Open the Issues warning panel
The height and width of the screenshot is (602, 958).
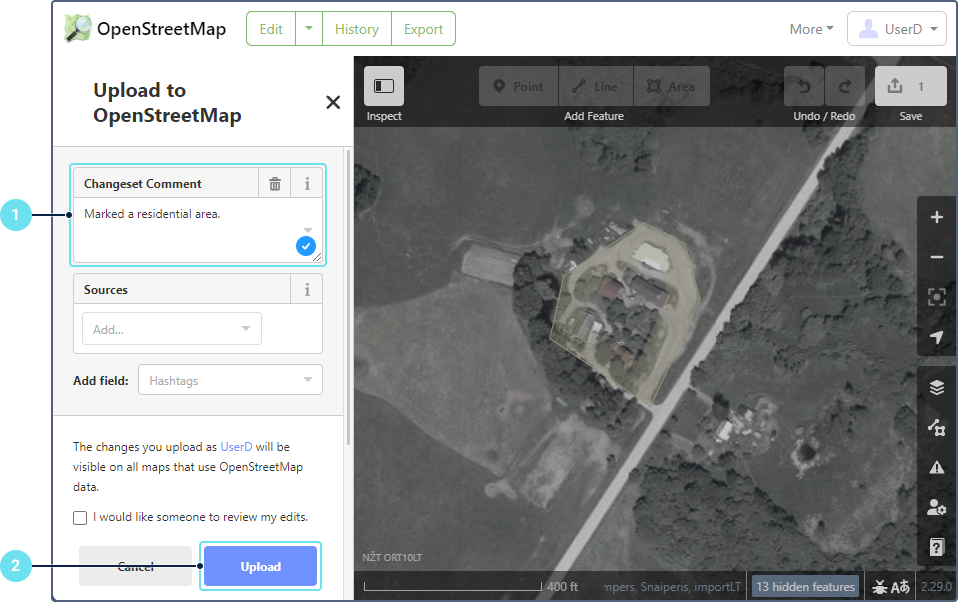point(936,467)
